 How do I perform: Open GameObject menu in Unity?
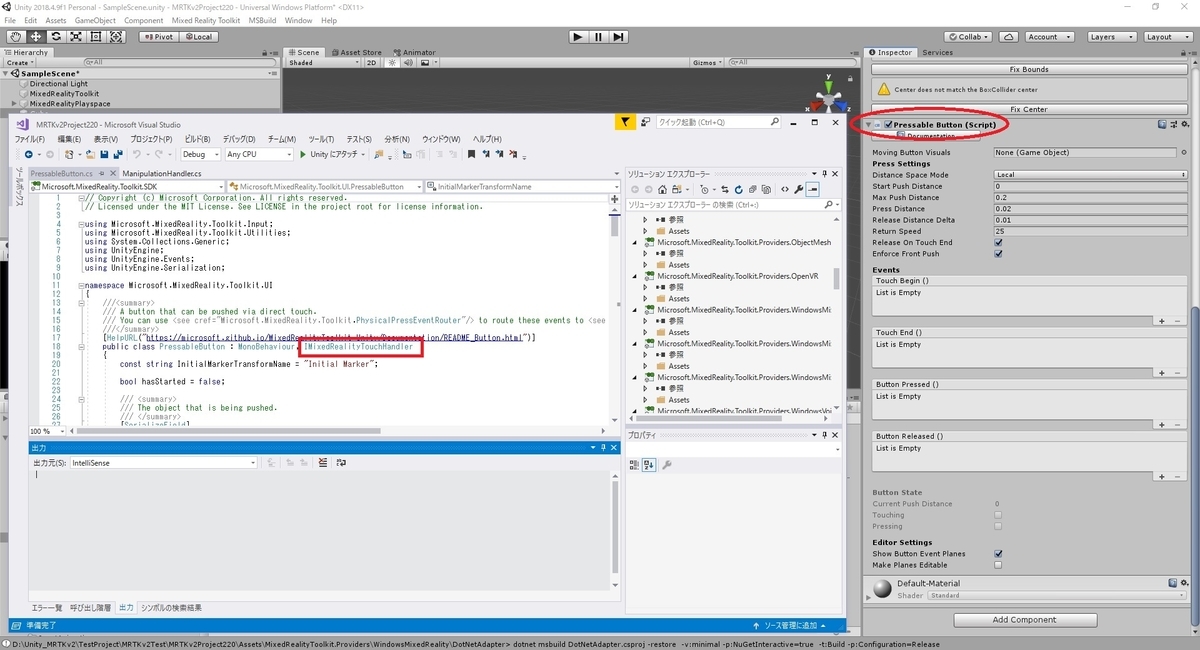96,20
